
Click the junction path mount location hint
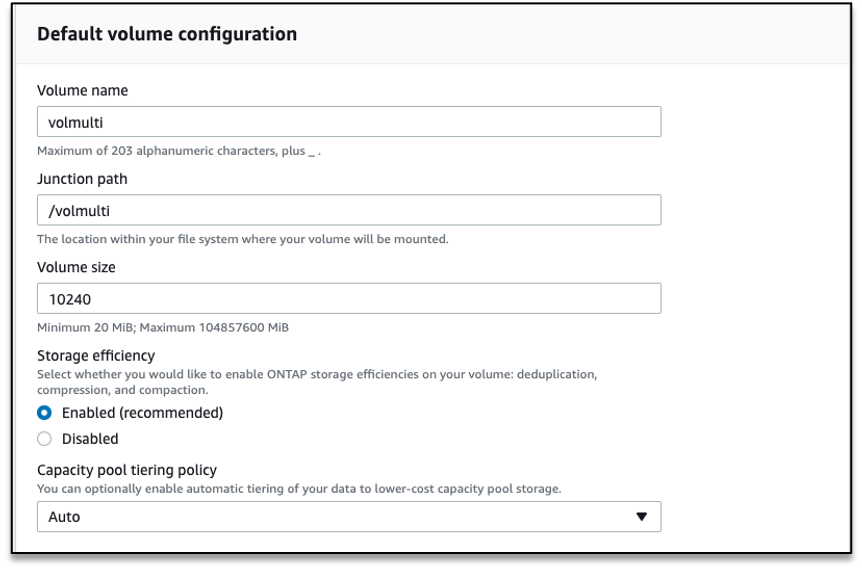pyautogui.click(x=242, y=240)
